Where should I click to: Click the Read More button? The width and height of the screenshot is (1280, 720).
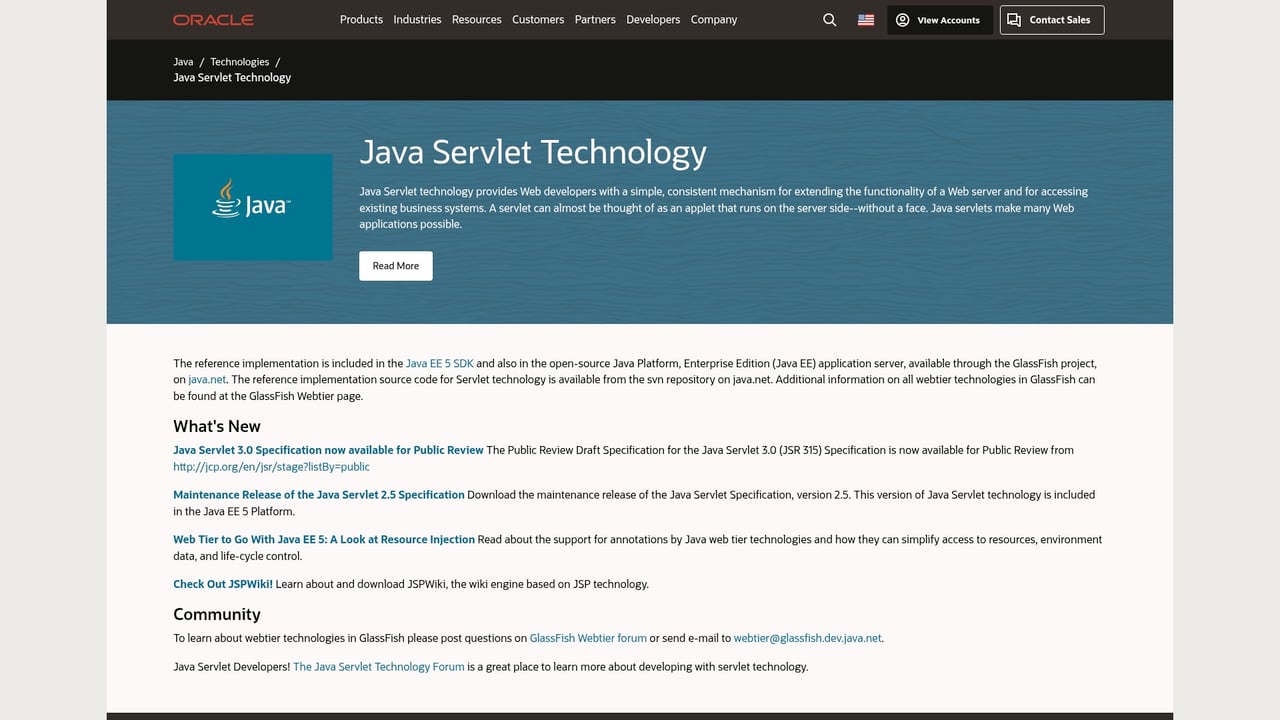pos(395,265)
